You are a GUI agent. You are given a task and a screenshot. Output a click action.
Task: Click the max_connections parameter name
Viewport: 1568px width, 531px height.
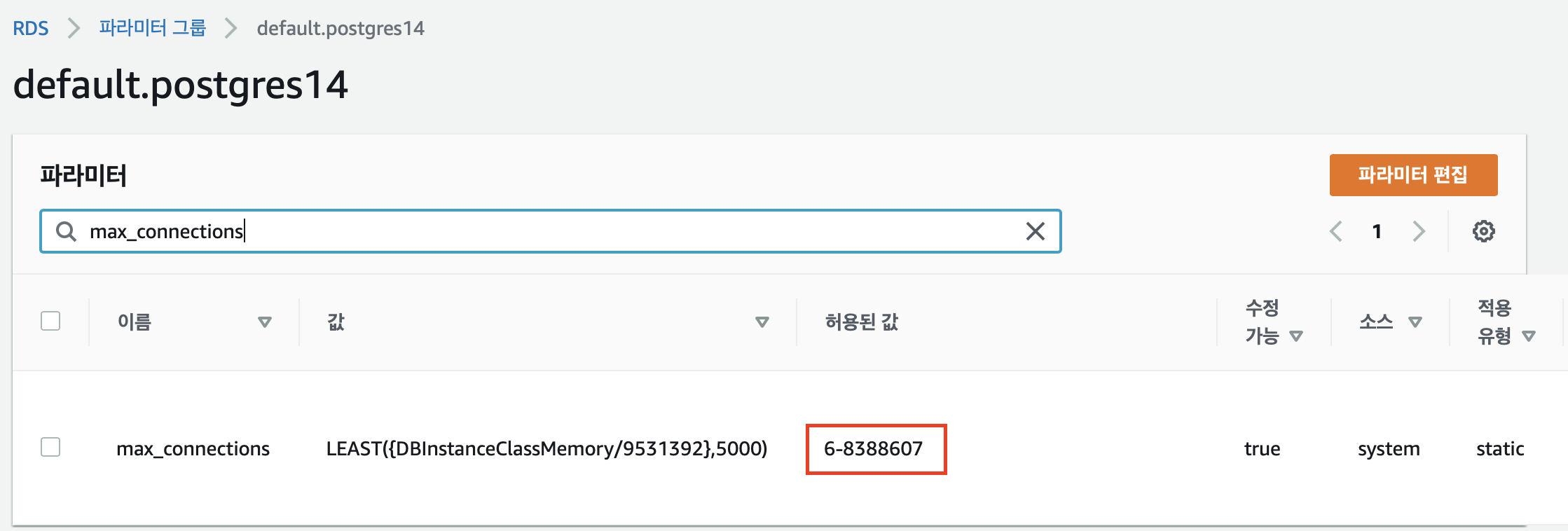point(193,449)
